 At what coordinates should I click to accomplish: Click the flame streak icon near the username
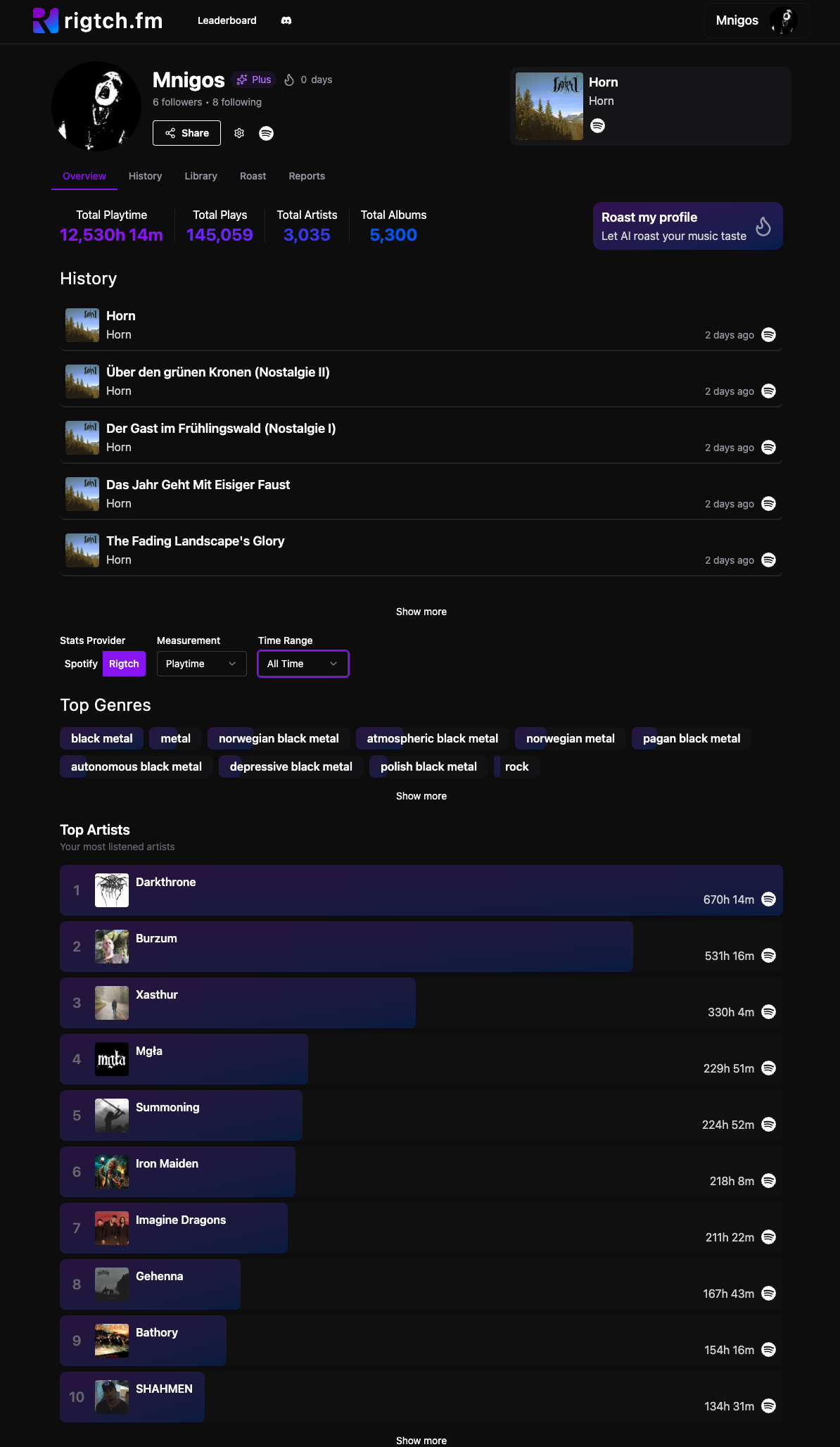[288, 80]
